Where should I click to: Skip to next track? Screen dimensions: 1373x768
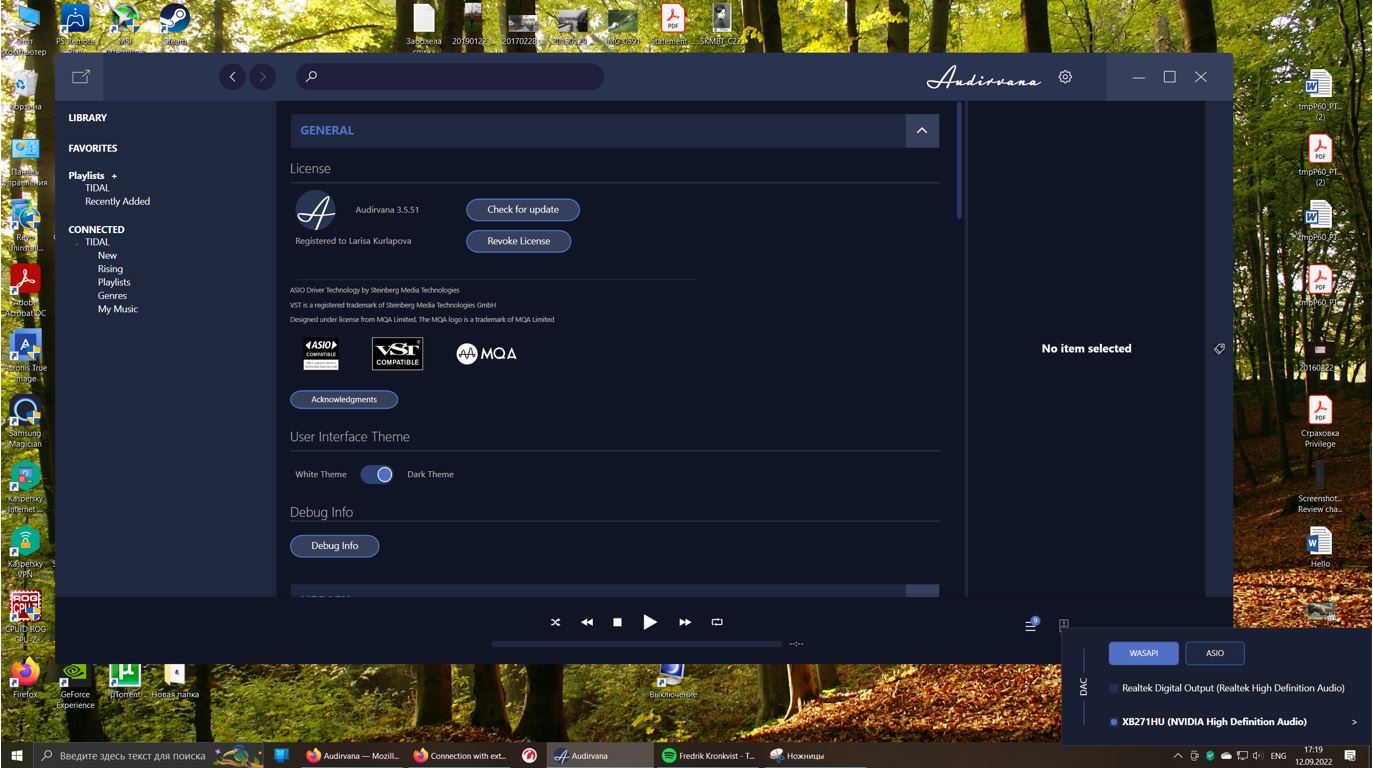click(685, 622)
